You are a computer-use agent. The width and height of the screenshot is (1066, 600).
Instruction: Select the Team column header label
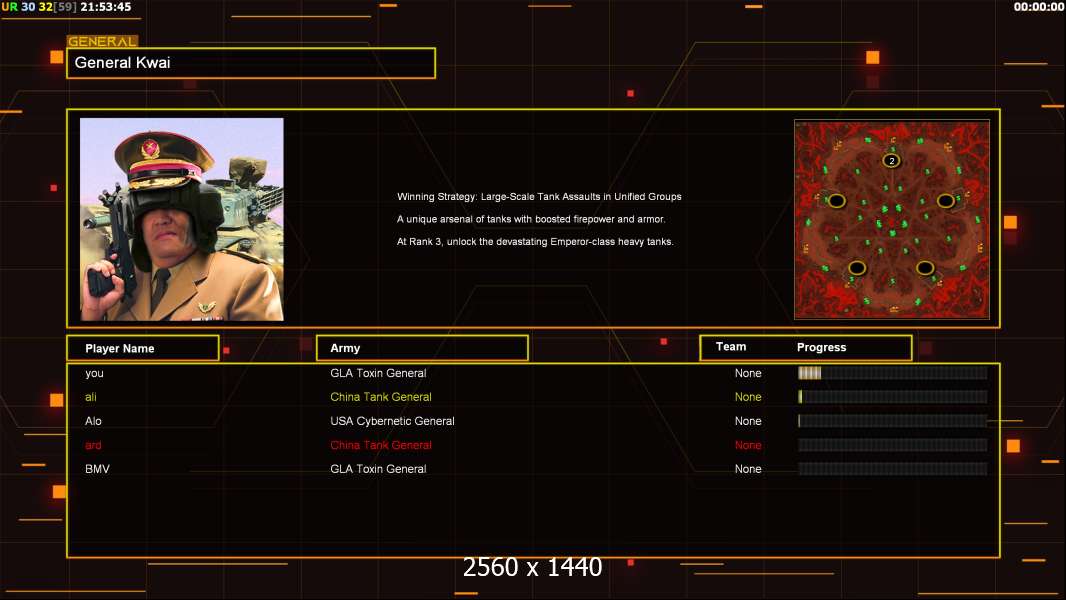[731, 347]
